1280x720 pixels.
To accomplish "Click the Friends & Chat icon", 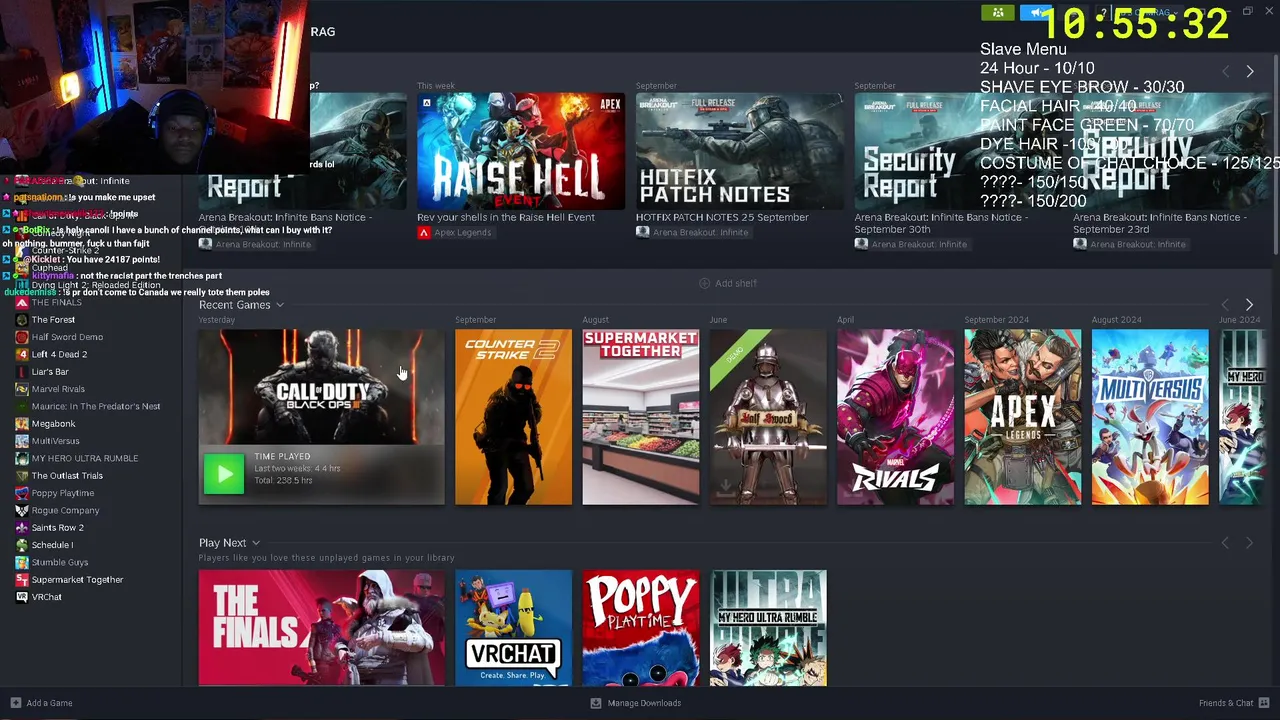I will pyautogui.click(x=1265, y=703).
